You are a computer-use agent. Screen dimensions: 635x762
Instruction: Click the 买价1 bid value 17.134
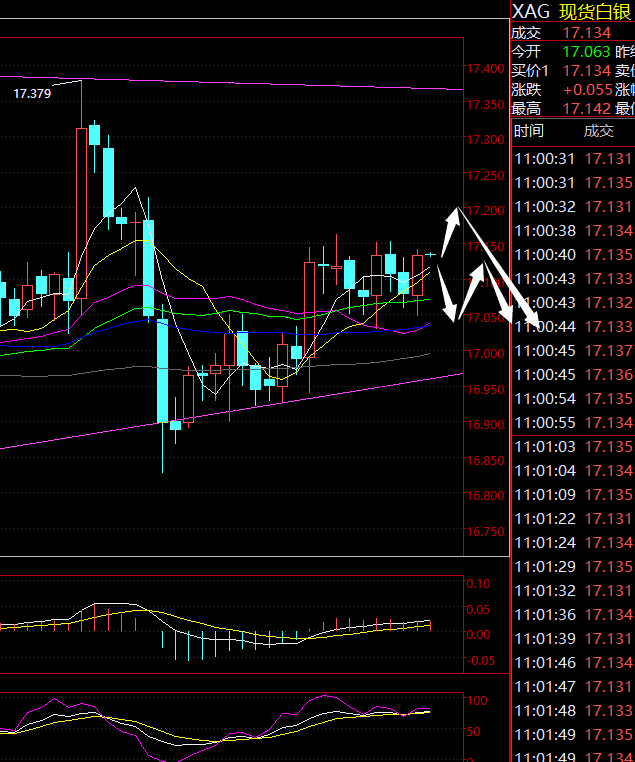pos(586,71)
